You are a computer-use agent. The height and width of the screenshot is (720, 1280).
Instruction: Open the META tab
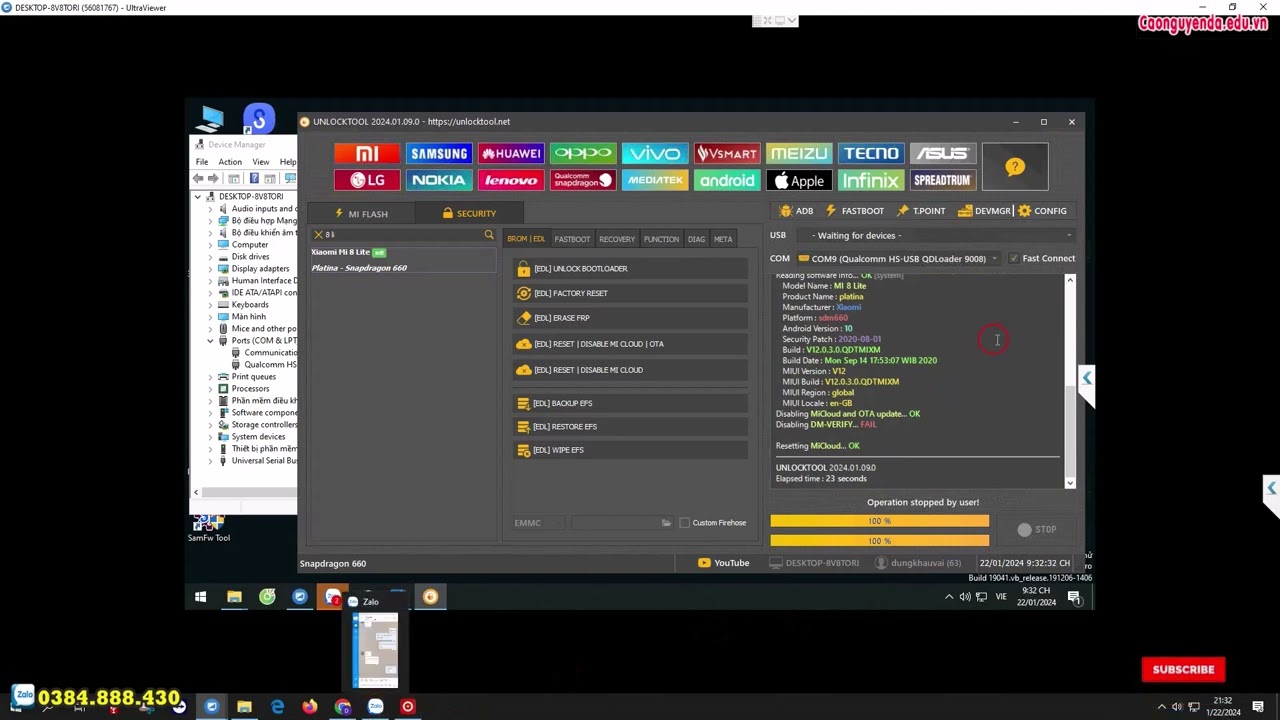click(x=723, y=239)
